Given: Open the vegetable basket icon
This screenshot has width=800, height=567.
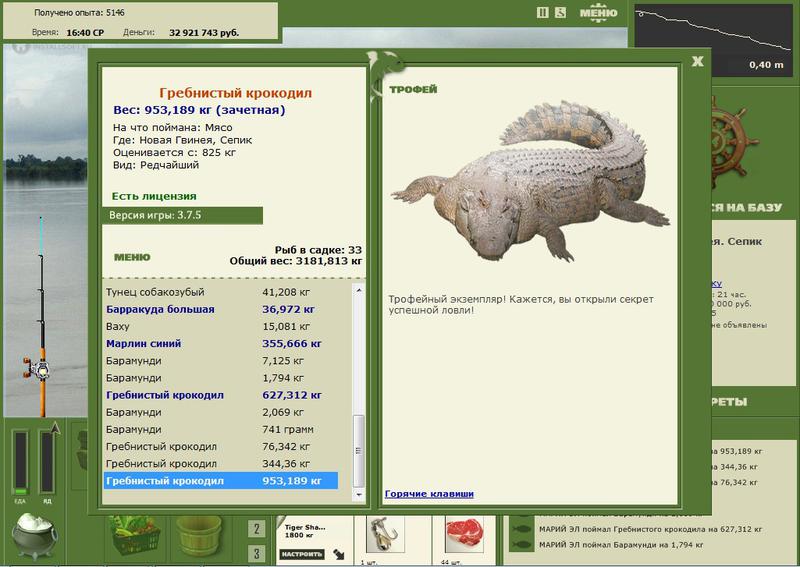Looking at the screenshot, I should click(135, 536).
